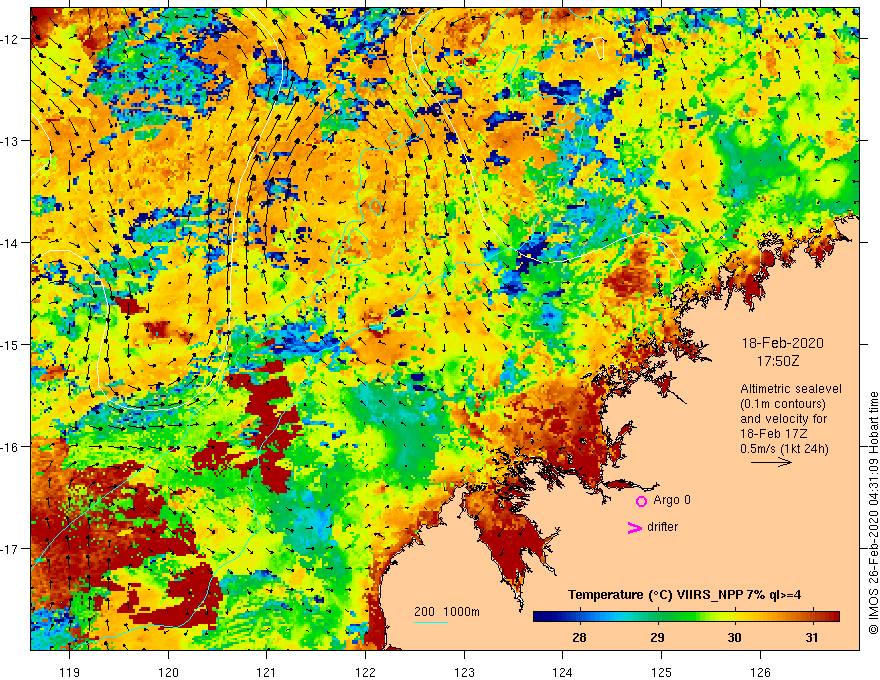880x680 pixels.
Task: Click the 0.5m/s velocity scale arrow
Action: [x=771, y=462]
